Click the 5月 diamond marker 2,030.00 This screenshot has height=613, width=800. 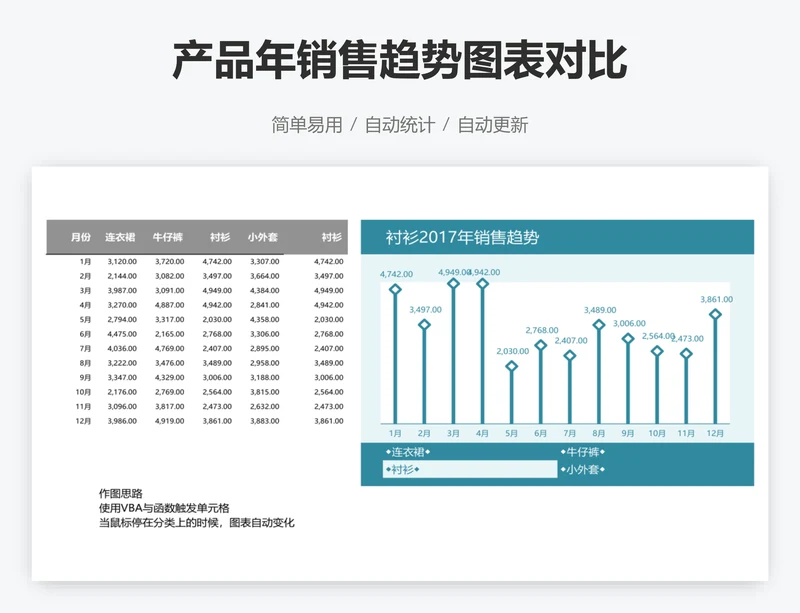pyautogui.click(x=511, y=366)
